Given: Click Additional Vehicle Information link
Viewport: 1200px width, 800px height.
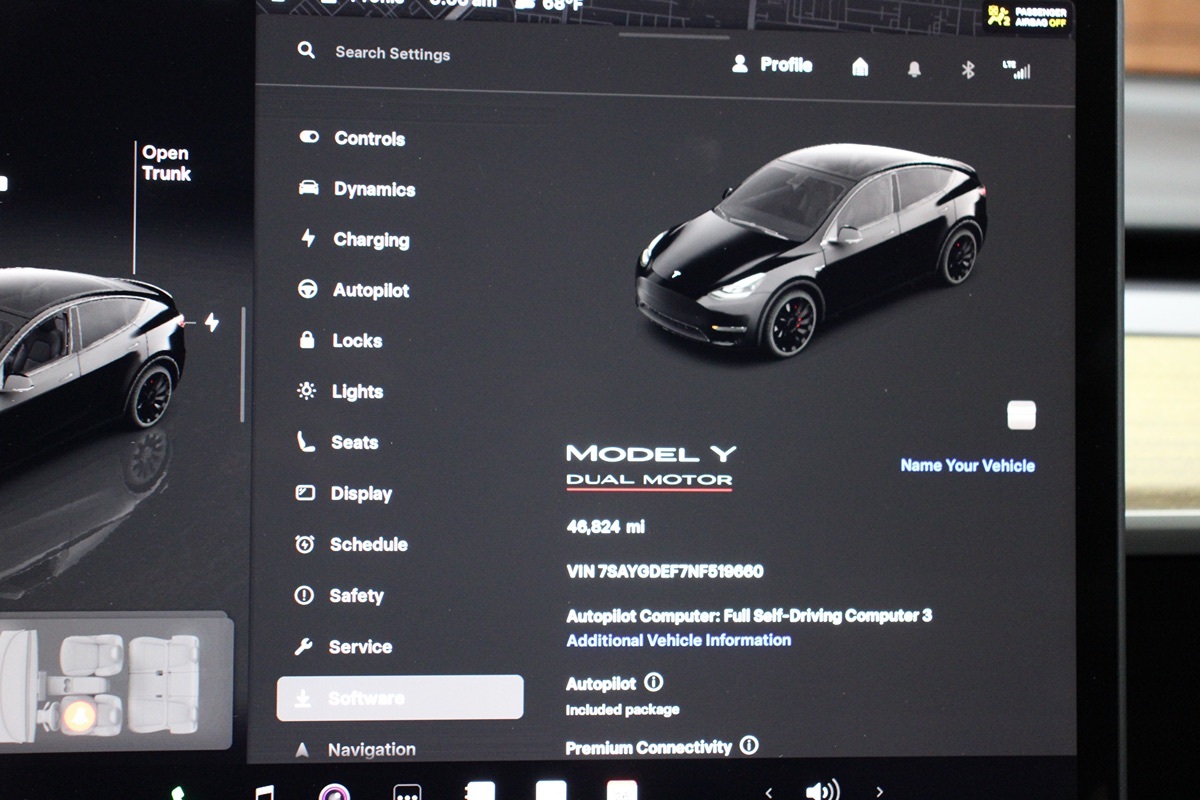Looking at the screenshot, I should (x=678, y=640).
